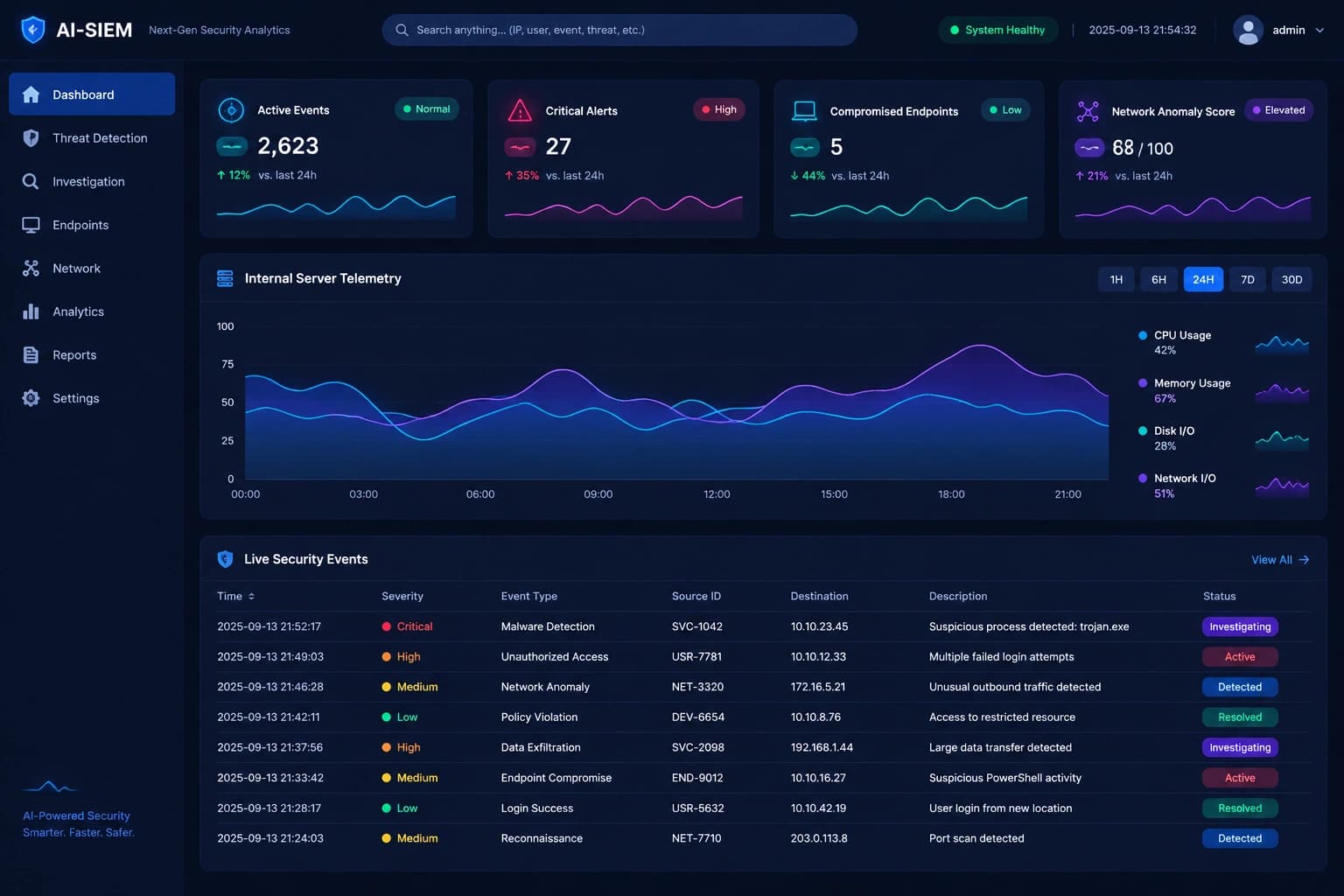Go to the Reports menu item
This screenshot has width=1344, height=896.
[x=92, y=355]
